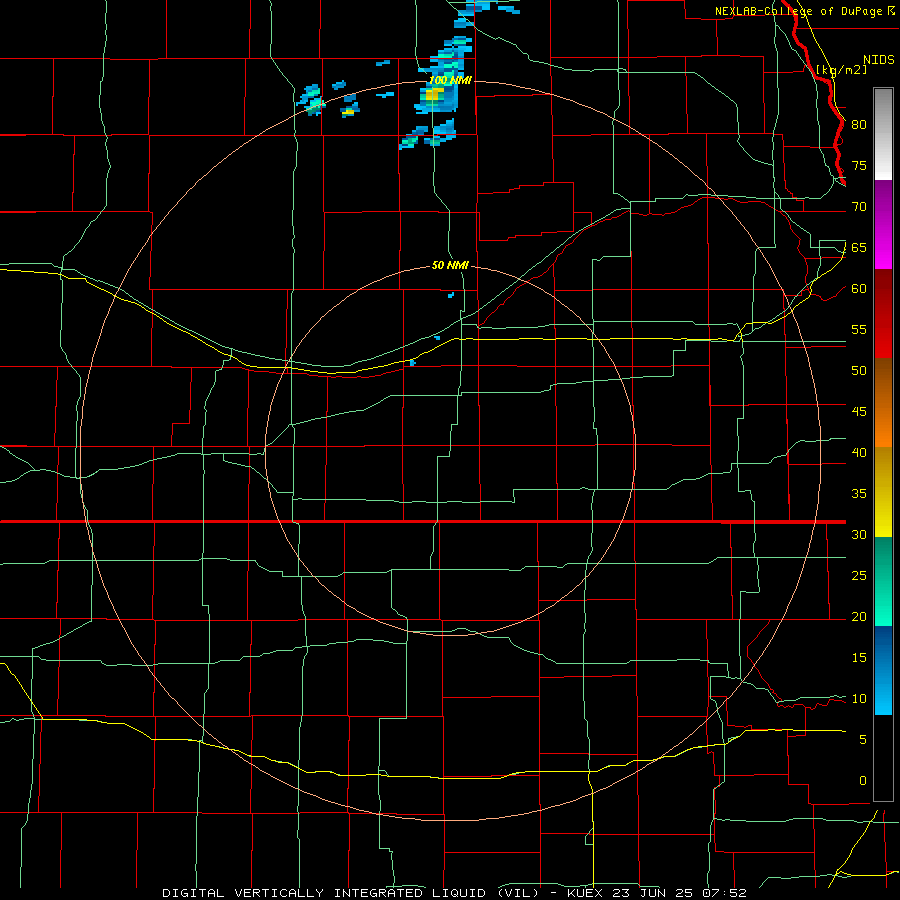Screen dimensions: 900x900
Task: Select the blue segment of color scale
Action: click(x=883, y=670)
